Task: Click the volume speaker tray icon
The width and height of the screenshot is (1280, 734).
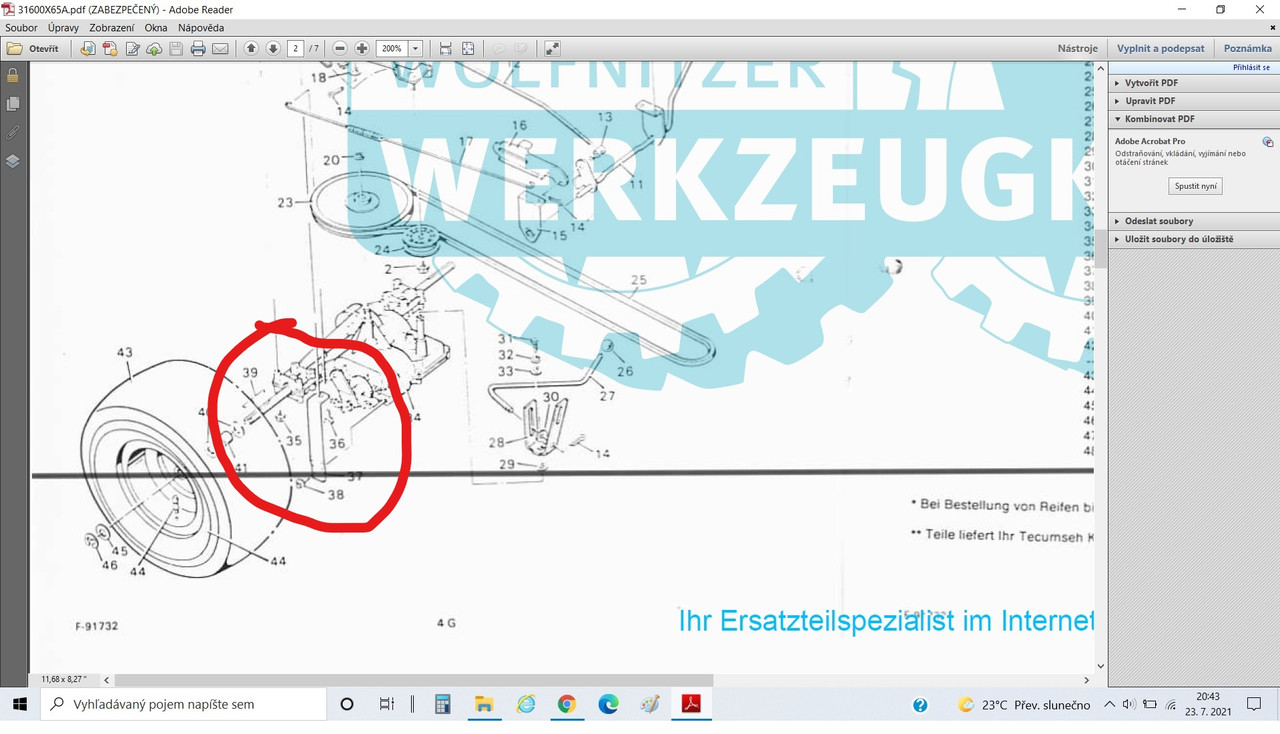Action: [1130, 705]
